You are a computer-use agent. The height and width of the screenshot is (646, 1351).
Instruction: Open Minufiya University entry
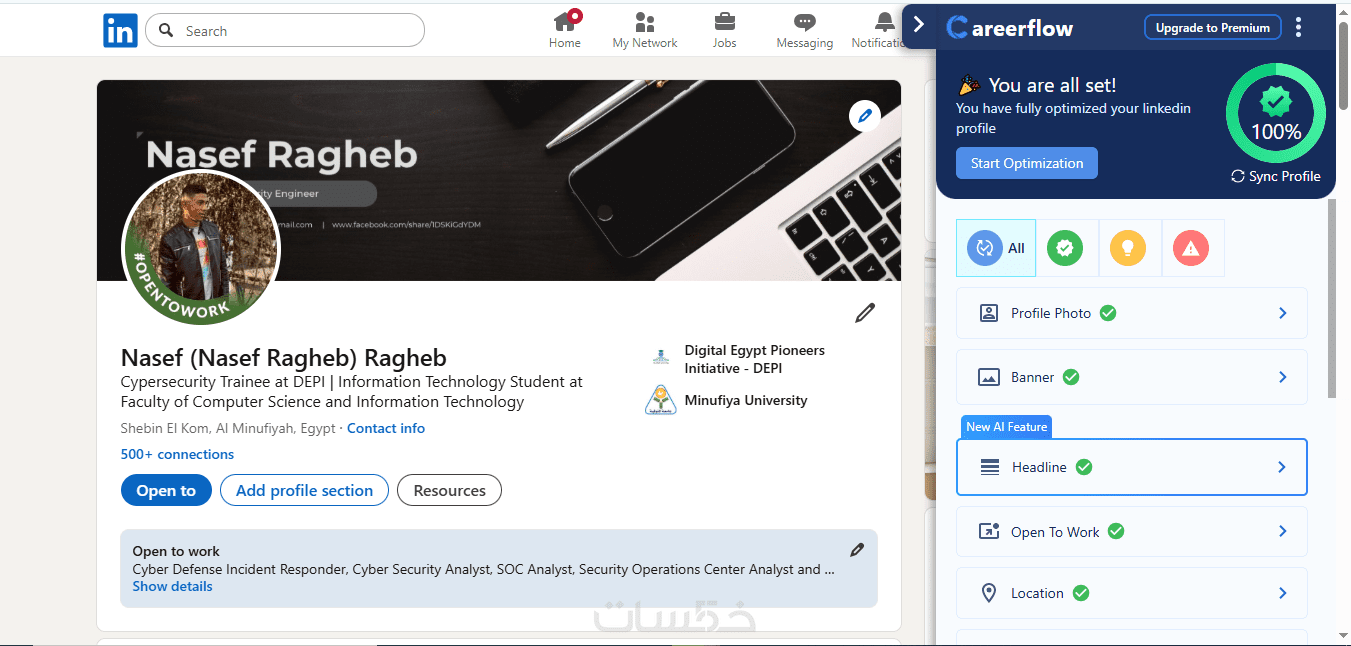point(746,400)
